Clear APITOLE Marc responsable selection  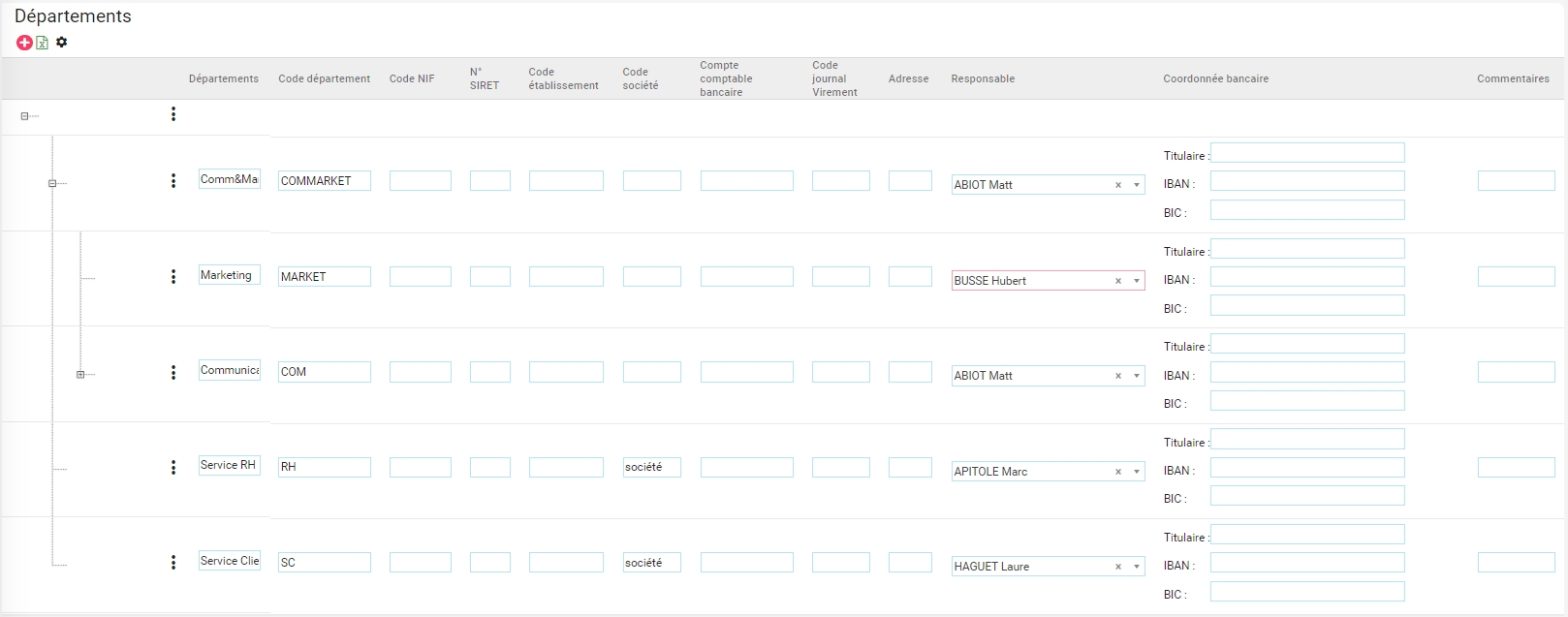point(1118,472)
